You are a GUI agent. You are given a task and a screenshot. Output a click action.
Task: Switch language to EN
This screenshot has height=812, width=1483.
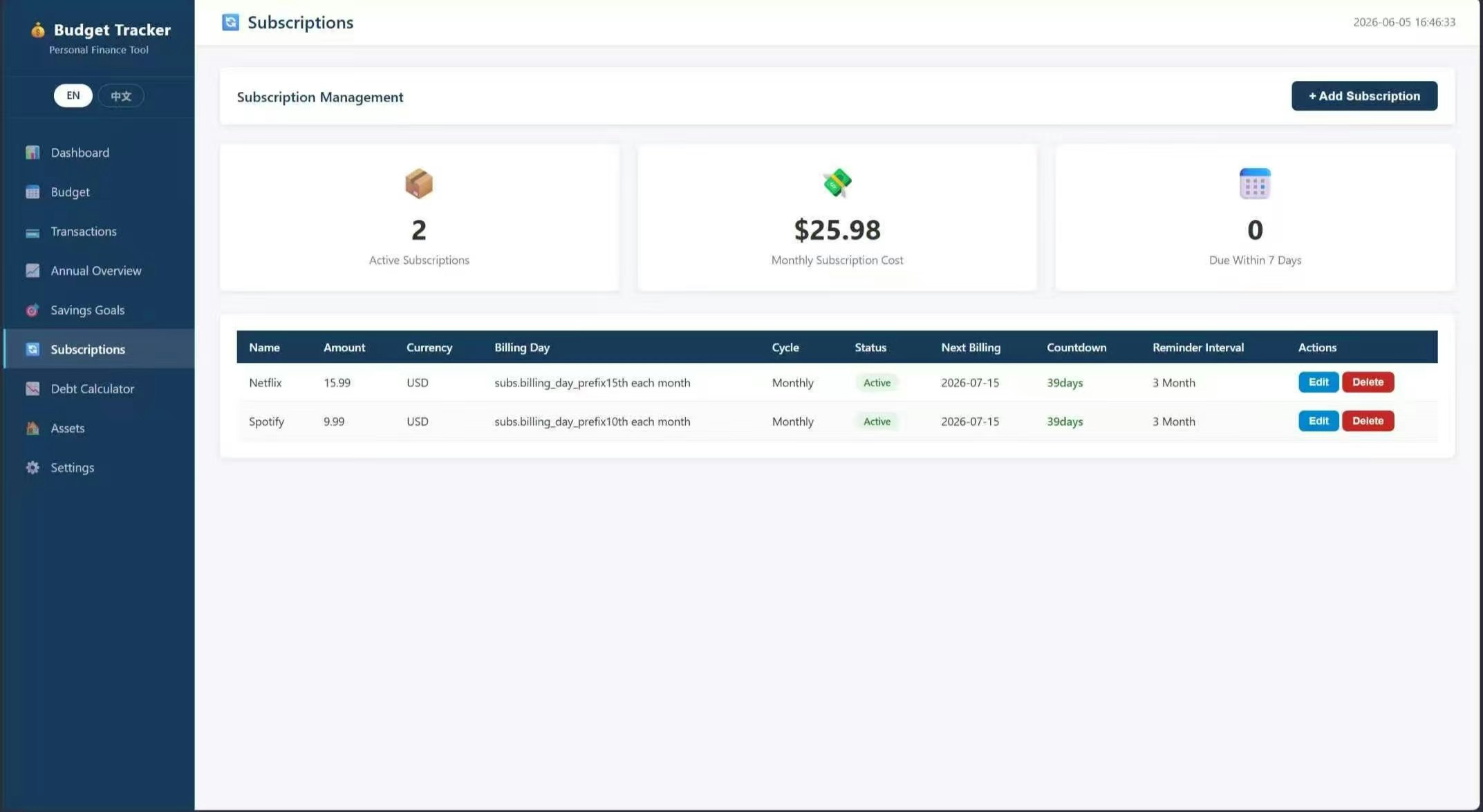point(73,95)
